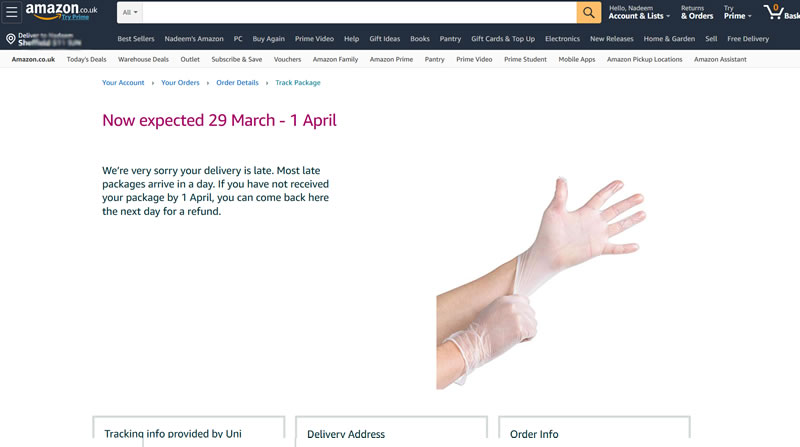Click the Amazon.co.uk logo
800x447 pixels.
point(61,10)
